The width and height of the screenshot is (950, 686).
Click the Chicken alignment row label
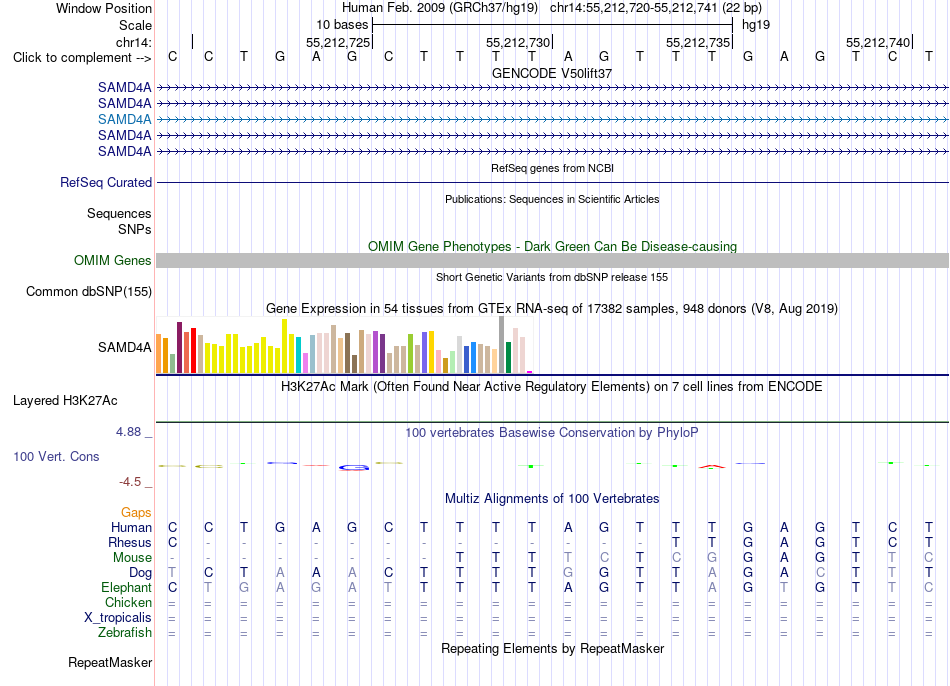pos(128,603)
